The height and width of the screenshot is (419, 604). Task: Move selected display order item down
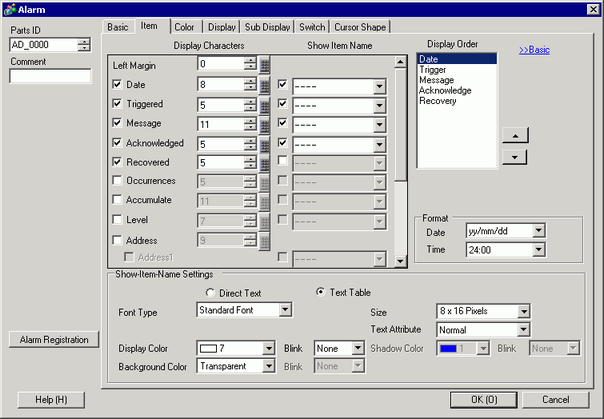(513, 157)
